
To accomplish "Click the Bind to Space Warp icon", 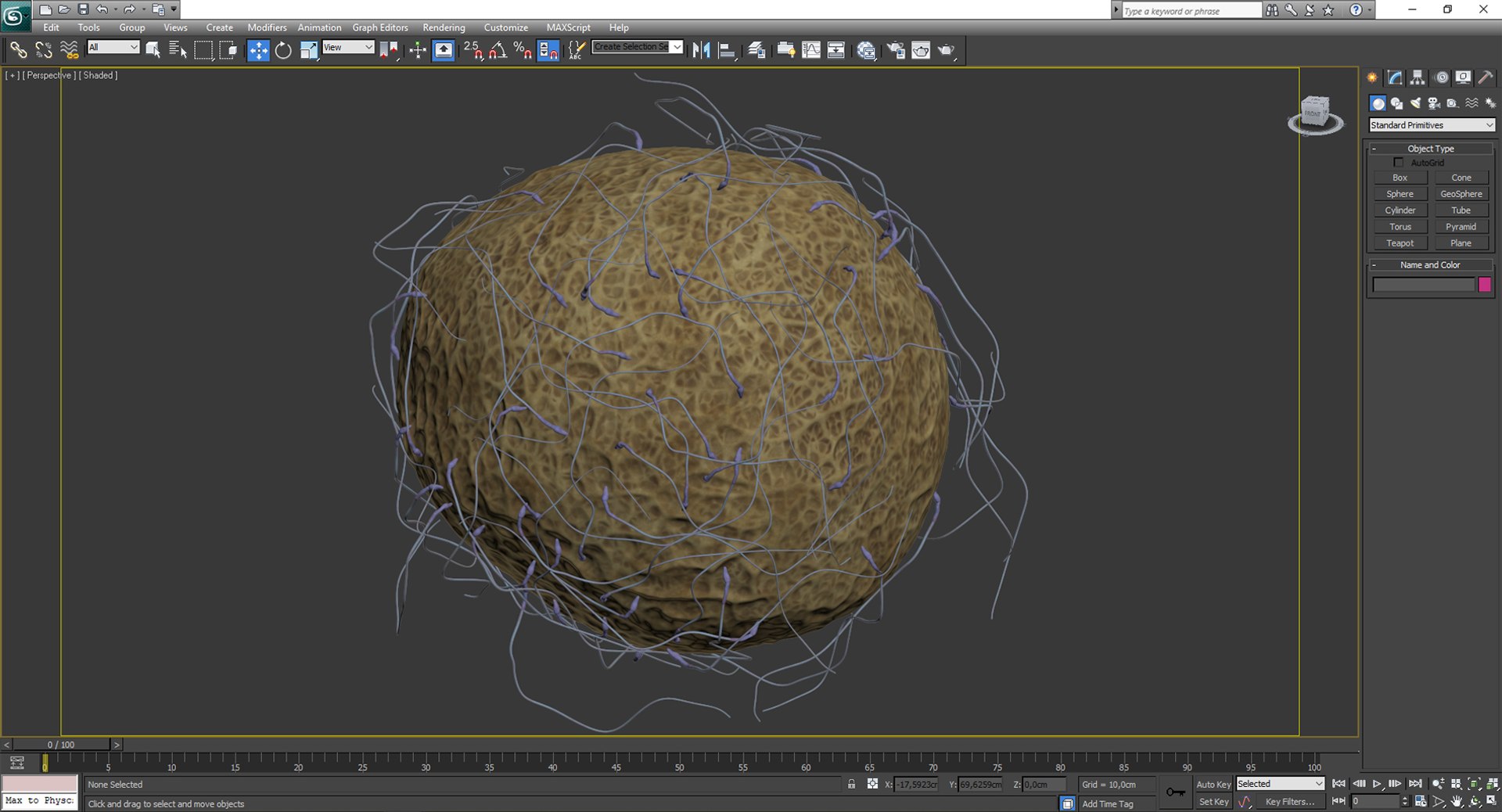I will (70, 51).
